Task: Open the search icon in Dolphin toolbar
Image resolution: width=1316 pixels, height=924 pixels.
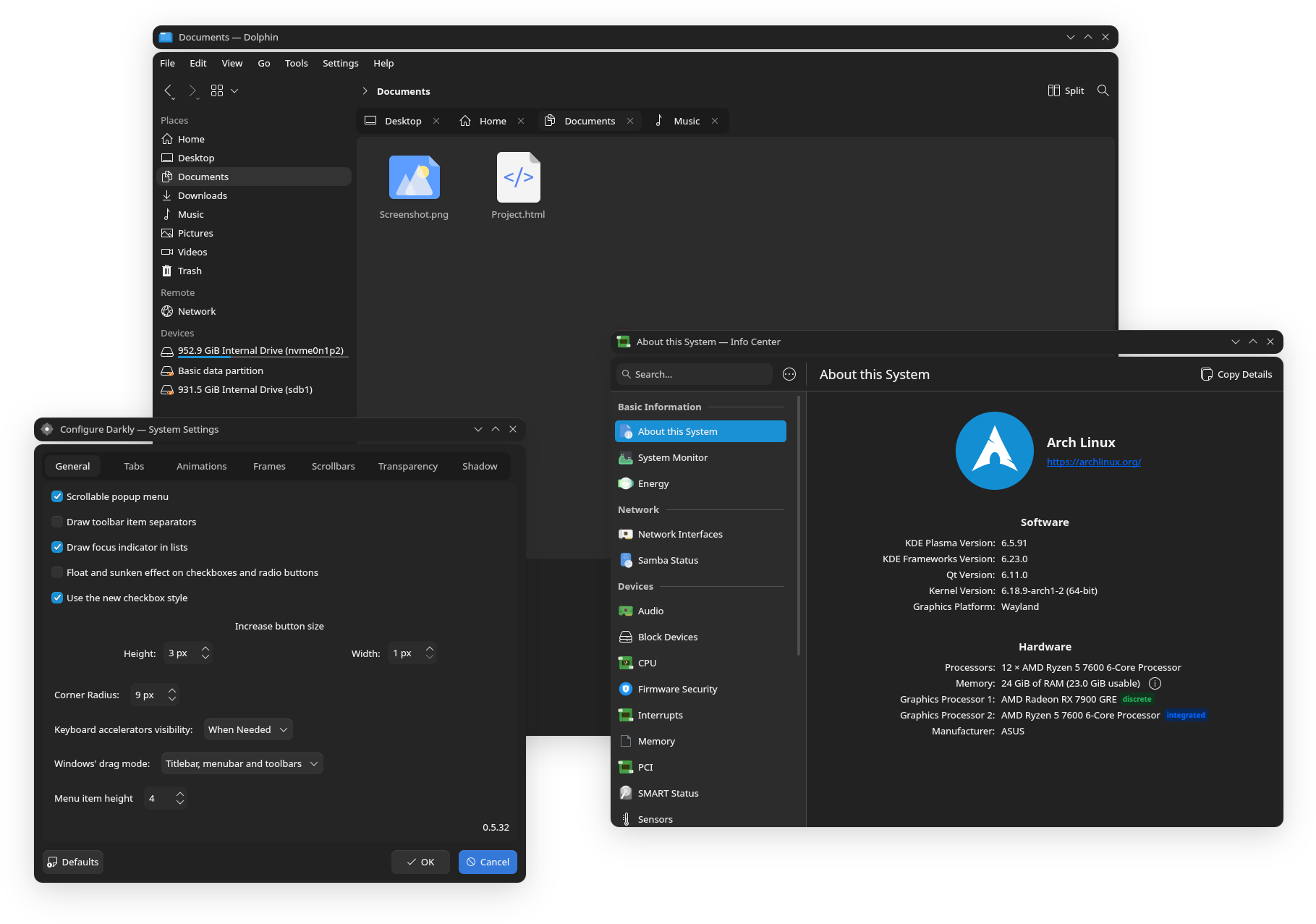Action: coord(1103,90)
